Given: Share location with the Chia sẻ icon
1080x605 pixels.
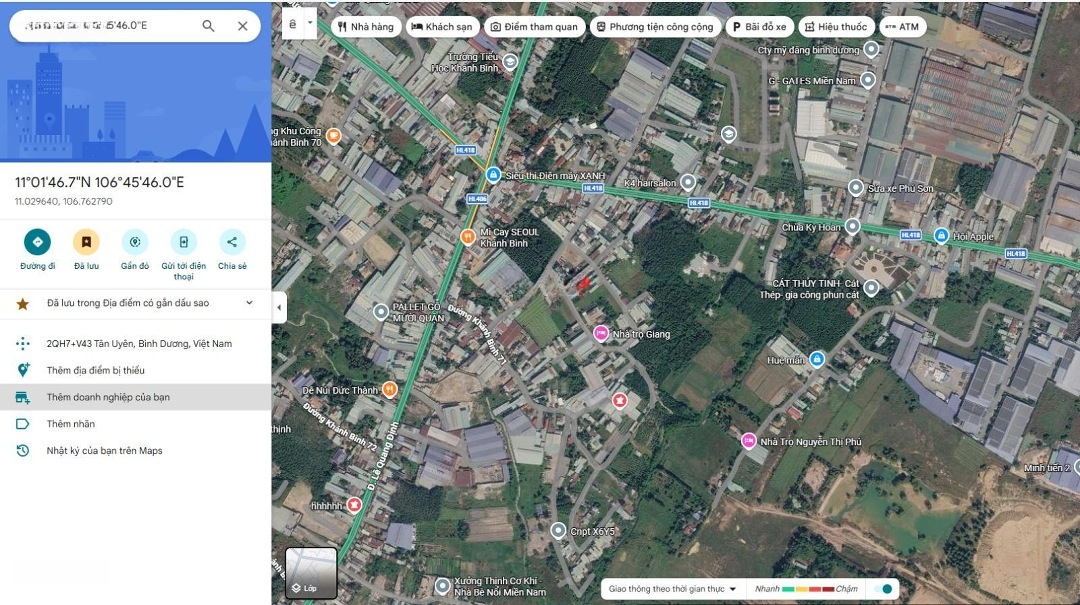Looking at the screenshot, I should pos(232,242).
